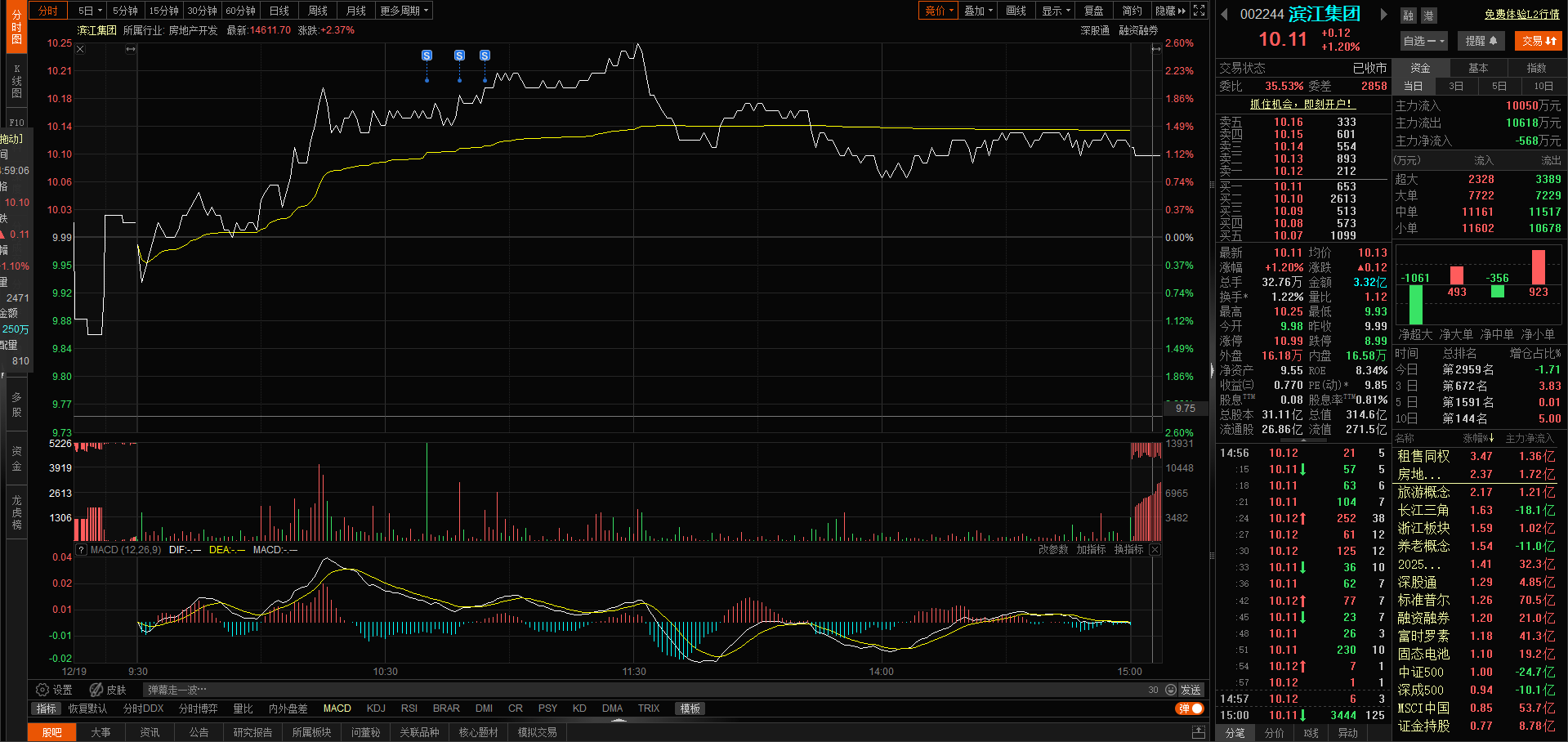Open the 免费体验L2行情 link

[x=1521, y=15]
